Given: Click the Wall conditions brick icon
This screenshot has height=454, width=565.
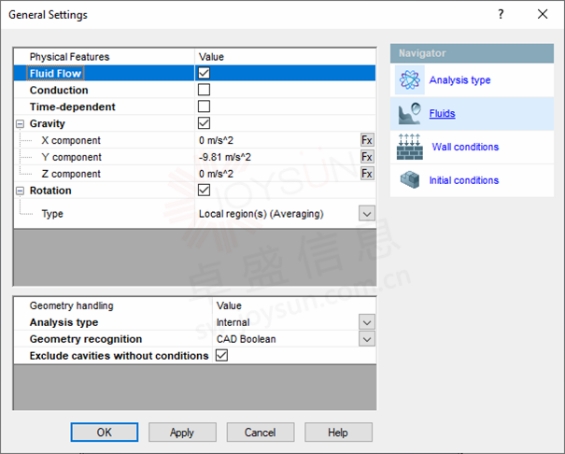Looking at the screenshot, I should (410, 147).
